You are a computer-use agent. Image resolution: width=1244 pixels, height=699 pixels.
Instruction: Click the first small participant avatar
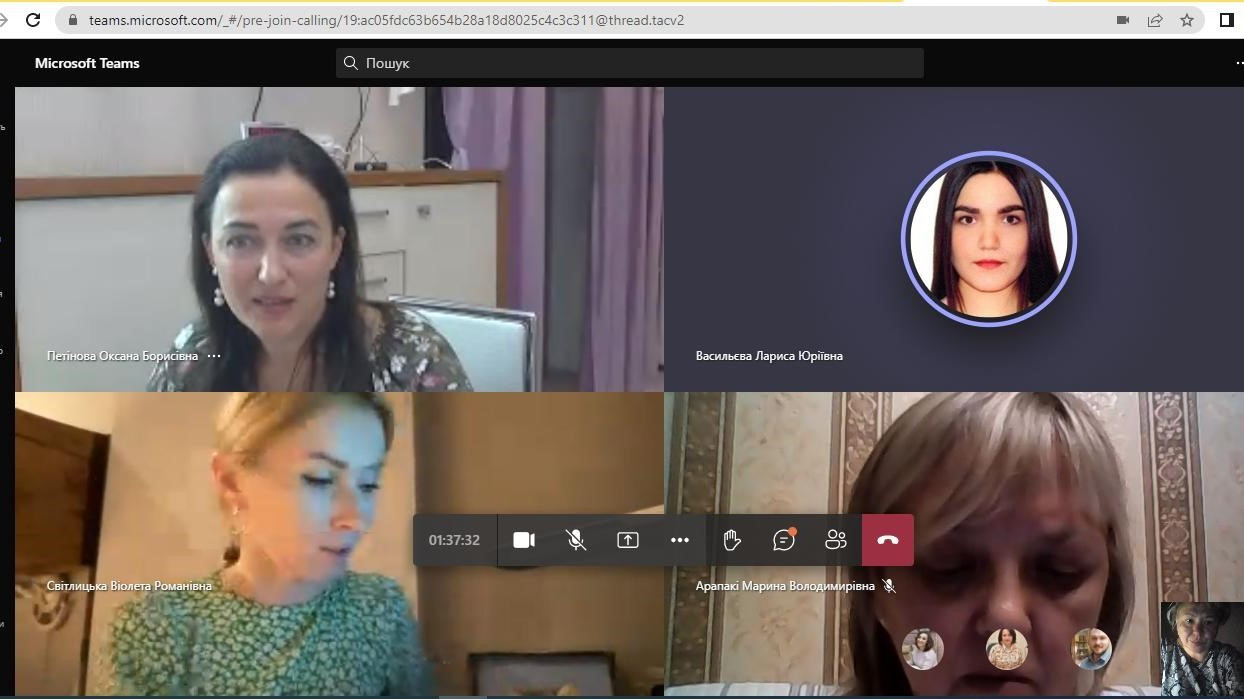click(x=922, y=649)
